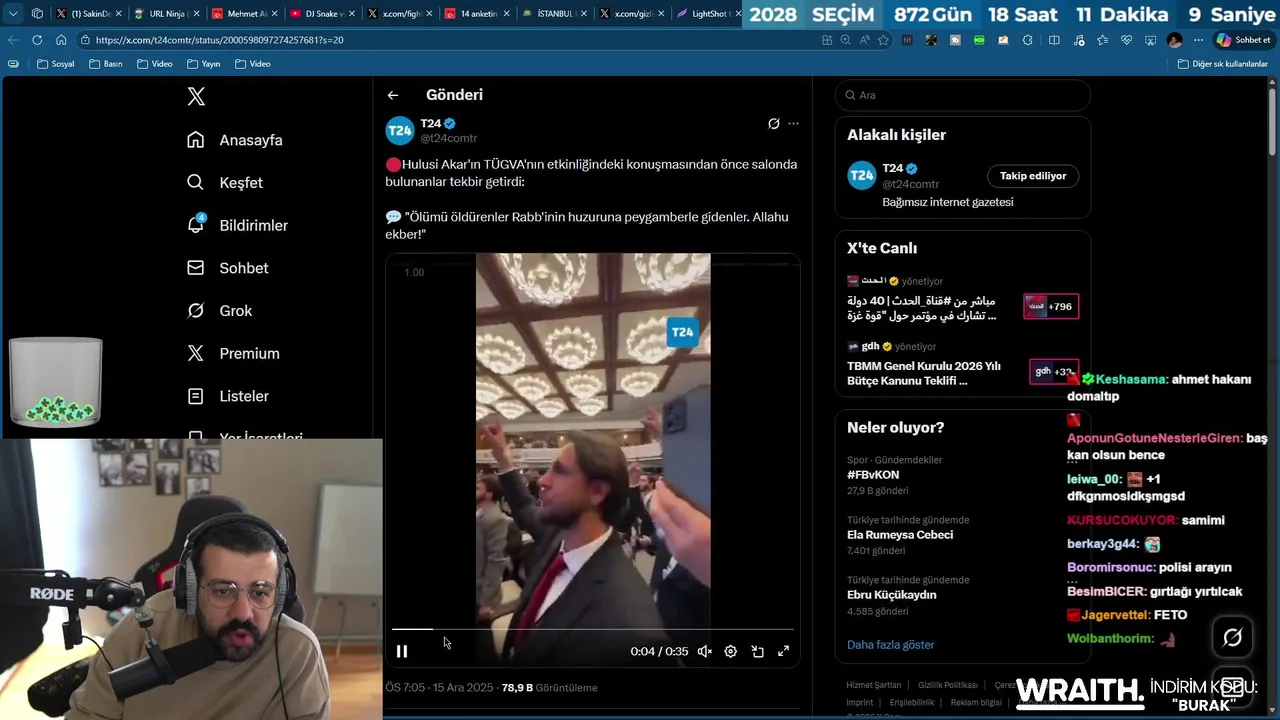Open the Basın bookmarks folder
Image resolution: width=1280 pixels, height=720 pixels.
[106, 64]
